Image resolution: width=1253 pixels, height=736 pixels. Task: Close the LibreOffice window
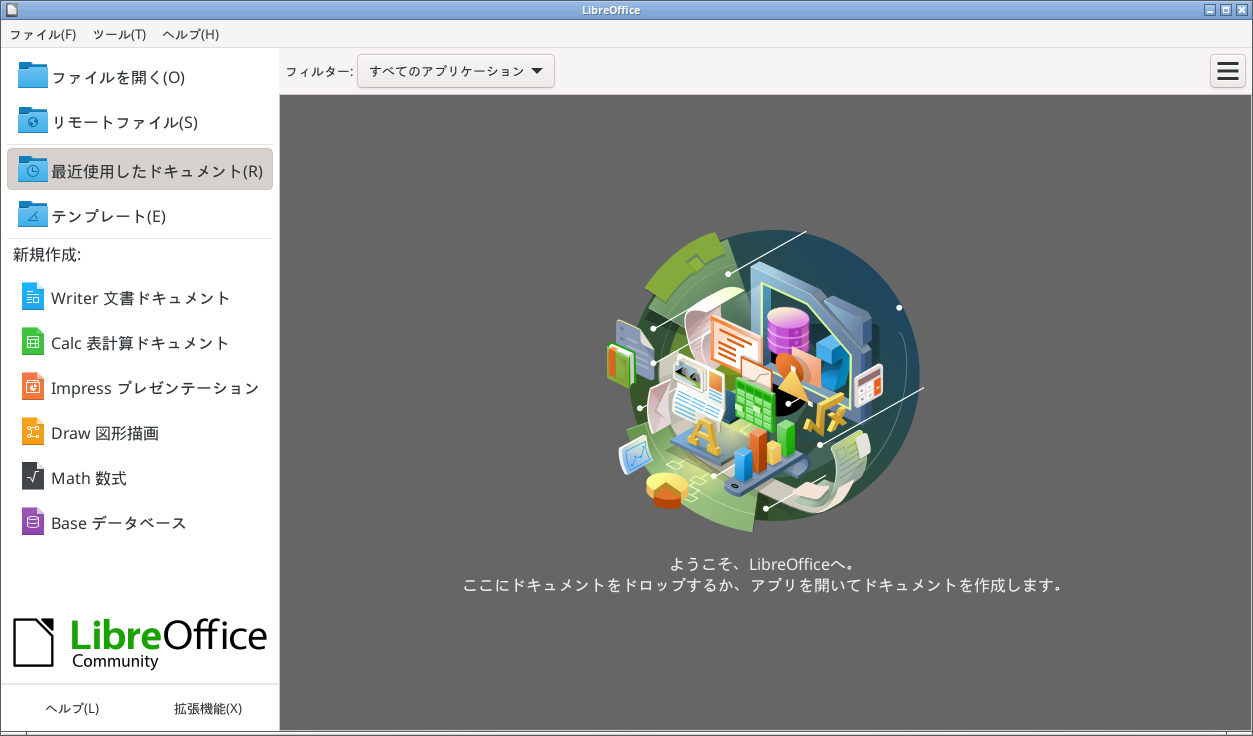[1242, 10]
